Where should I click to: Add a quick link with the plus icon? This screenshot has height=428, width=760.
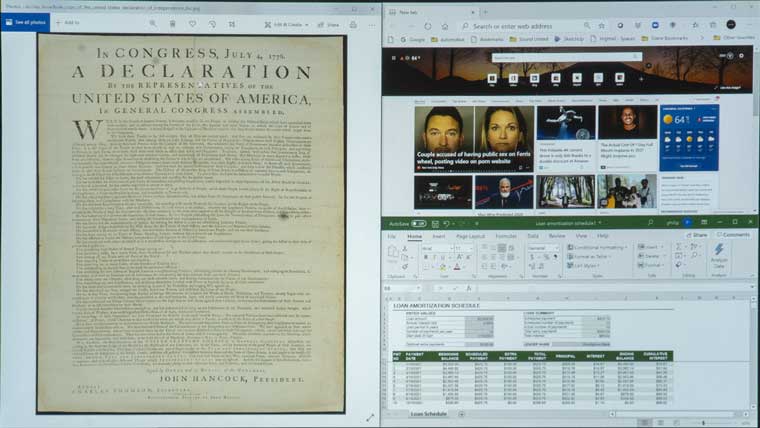(x=641, y=79)
